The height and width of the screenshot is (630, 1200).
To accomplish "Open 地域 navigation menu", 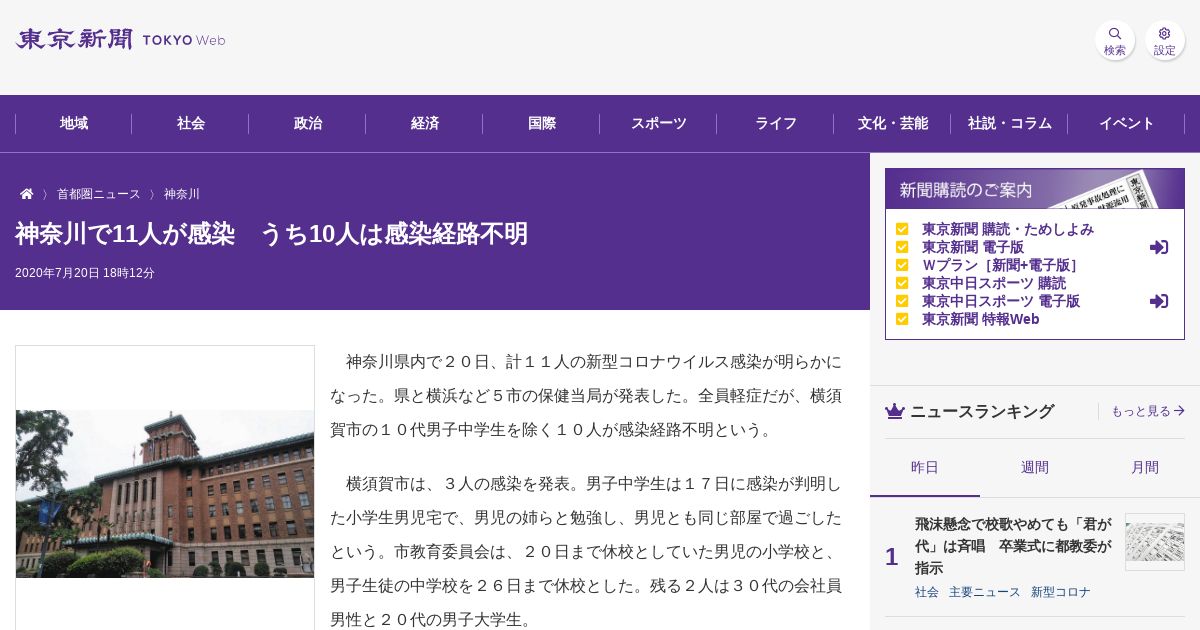I will (x=74, y=124).
